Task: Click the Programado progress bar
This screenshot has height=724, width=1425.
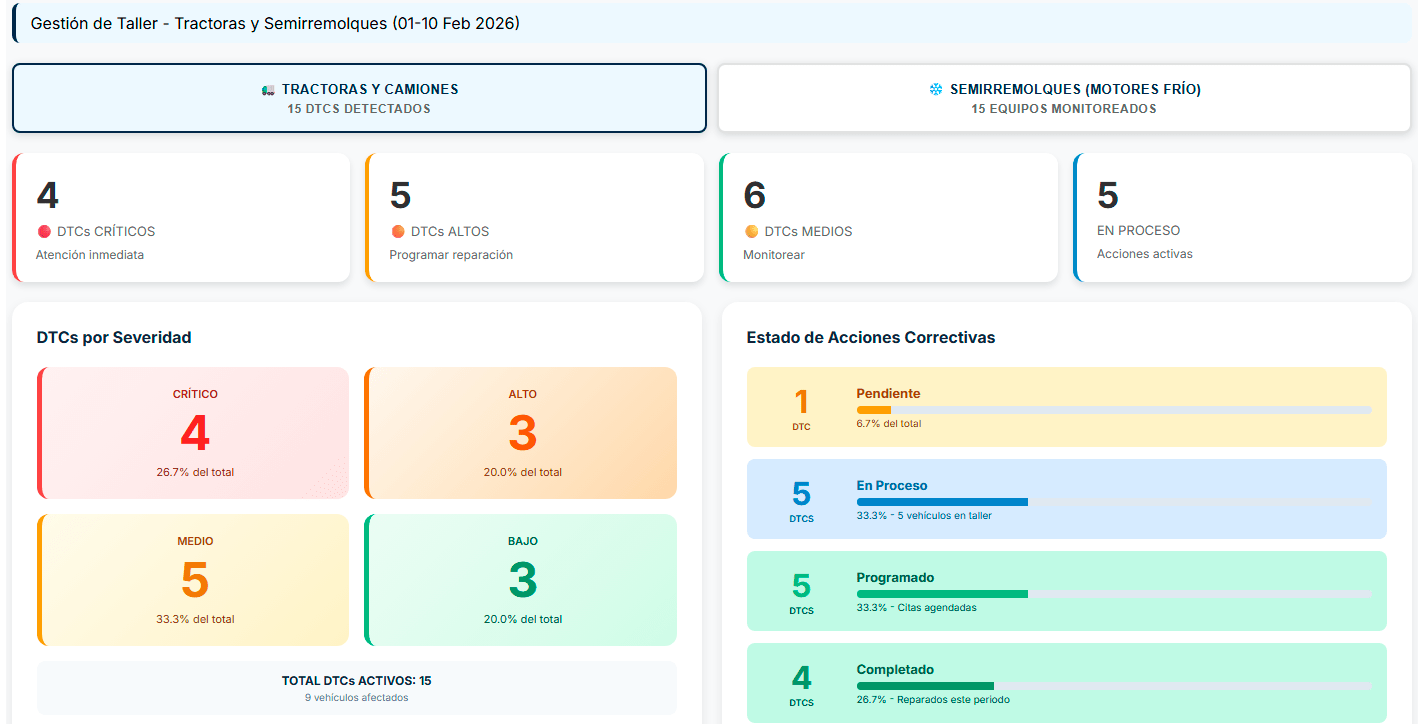Action: (x=1113, y=594)
